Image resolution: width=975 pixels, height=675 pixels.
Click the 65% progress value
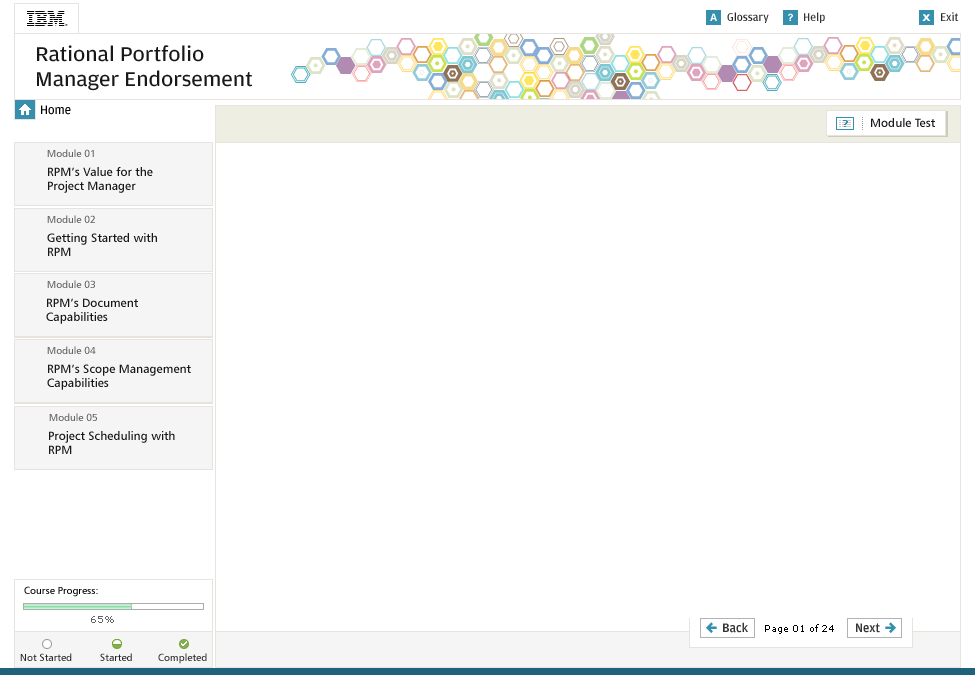[x=102, y=620]
